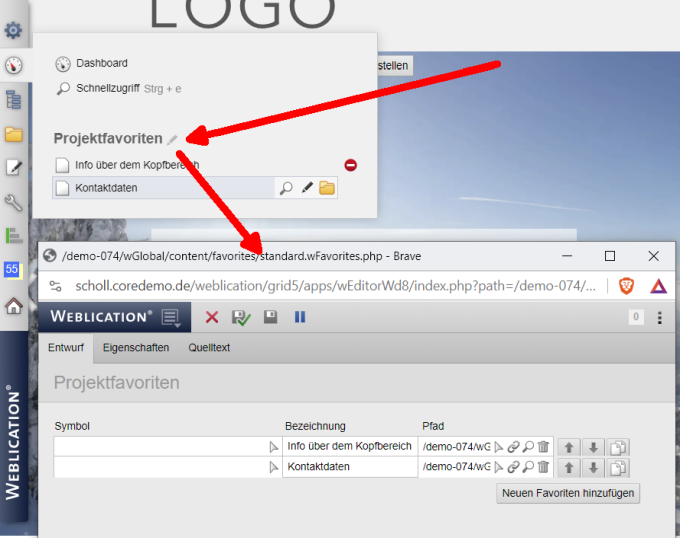Image resolution: width=680 pixels, height=538 pixels.
Task: Open the statistics bars sidebar icon
Action: pyautogui.click(x=13, y=235)
